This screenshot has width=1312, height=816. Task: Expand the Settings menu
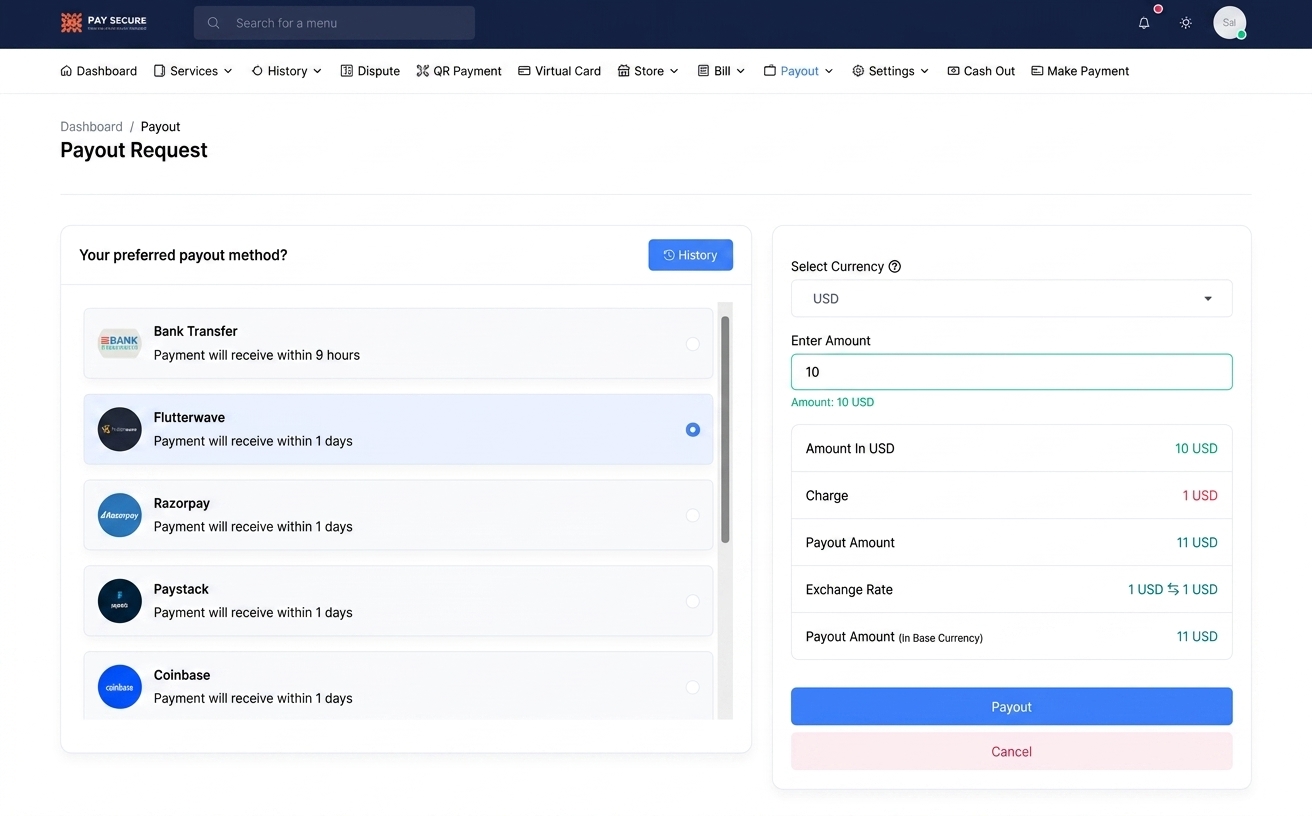coord(891,71)
